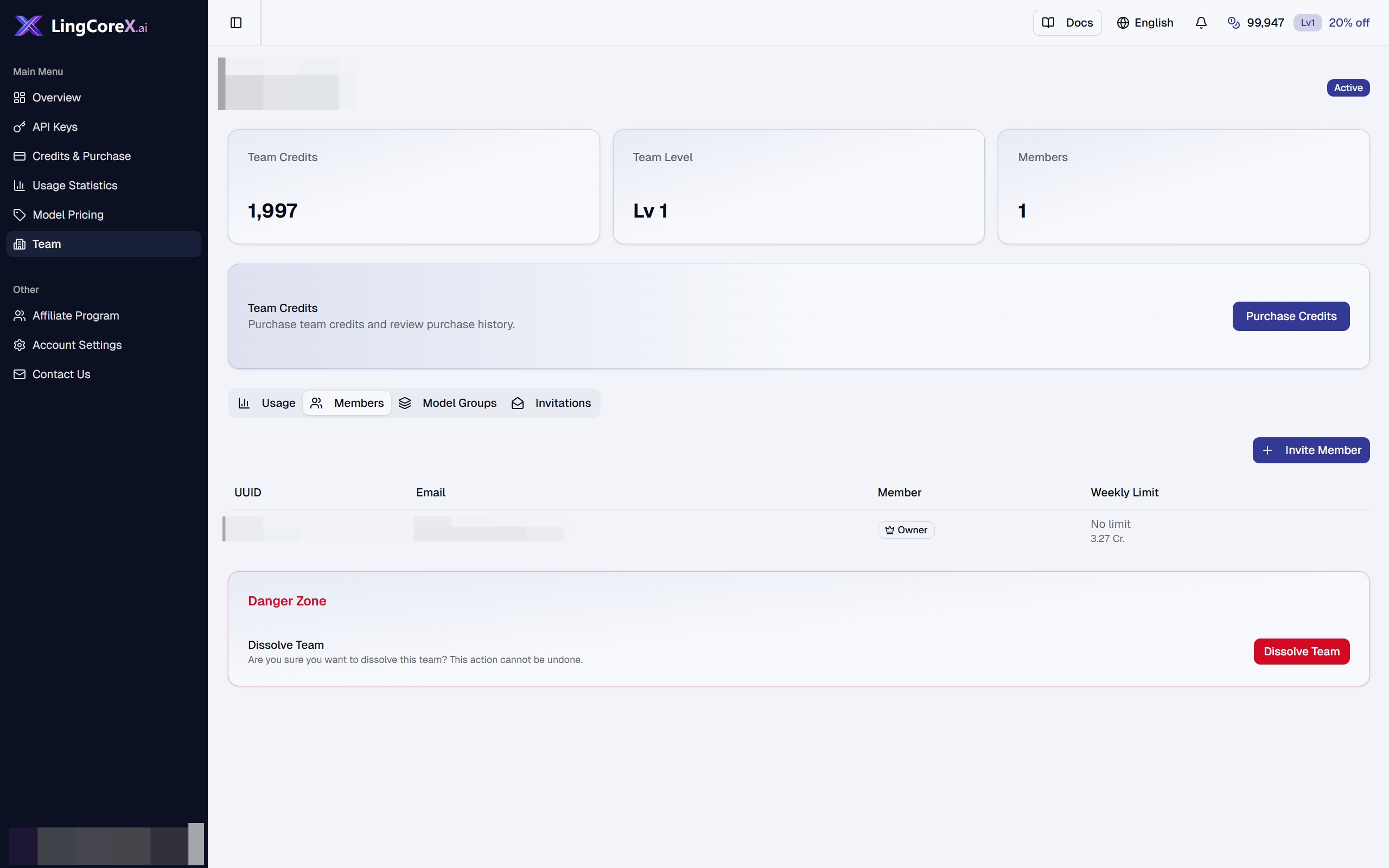The height and width of the screenshot is (868, 1389).
Task: Click the Danger Zone heading
Action: 287,601
